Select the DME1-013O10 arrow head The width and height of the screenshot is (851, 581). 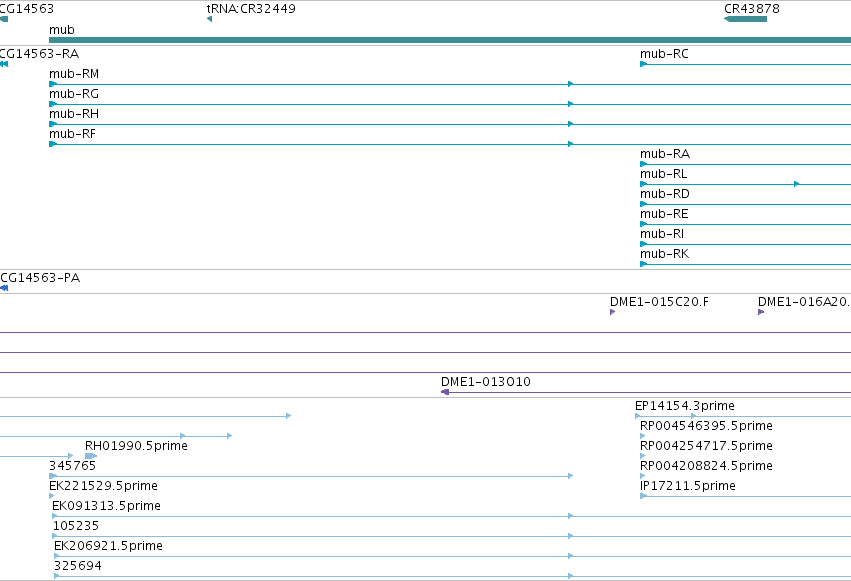pos(445,392)
